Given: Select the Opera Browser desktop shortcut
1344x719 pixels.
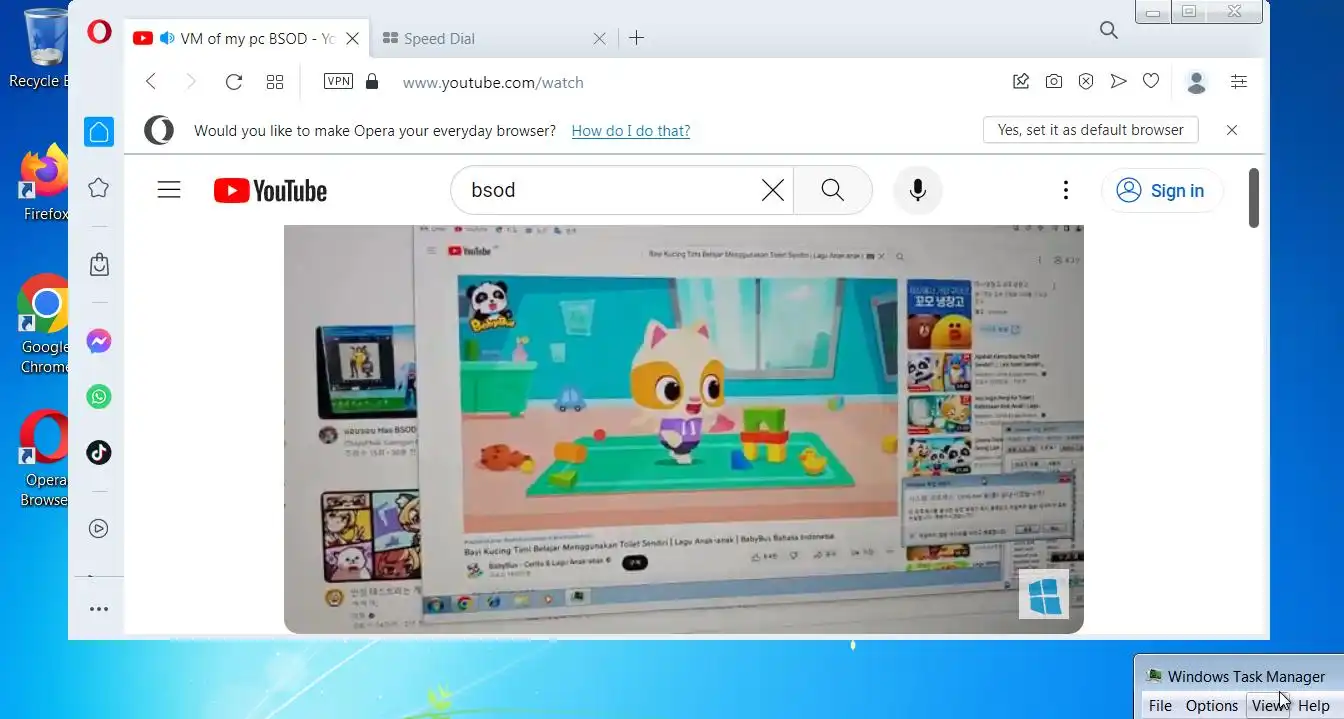Looking at the screenshot, I should pos(44,458).
